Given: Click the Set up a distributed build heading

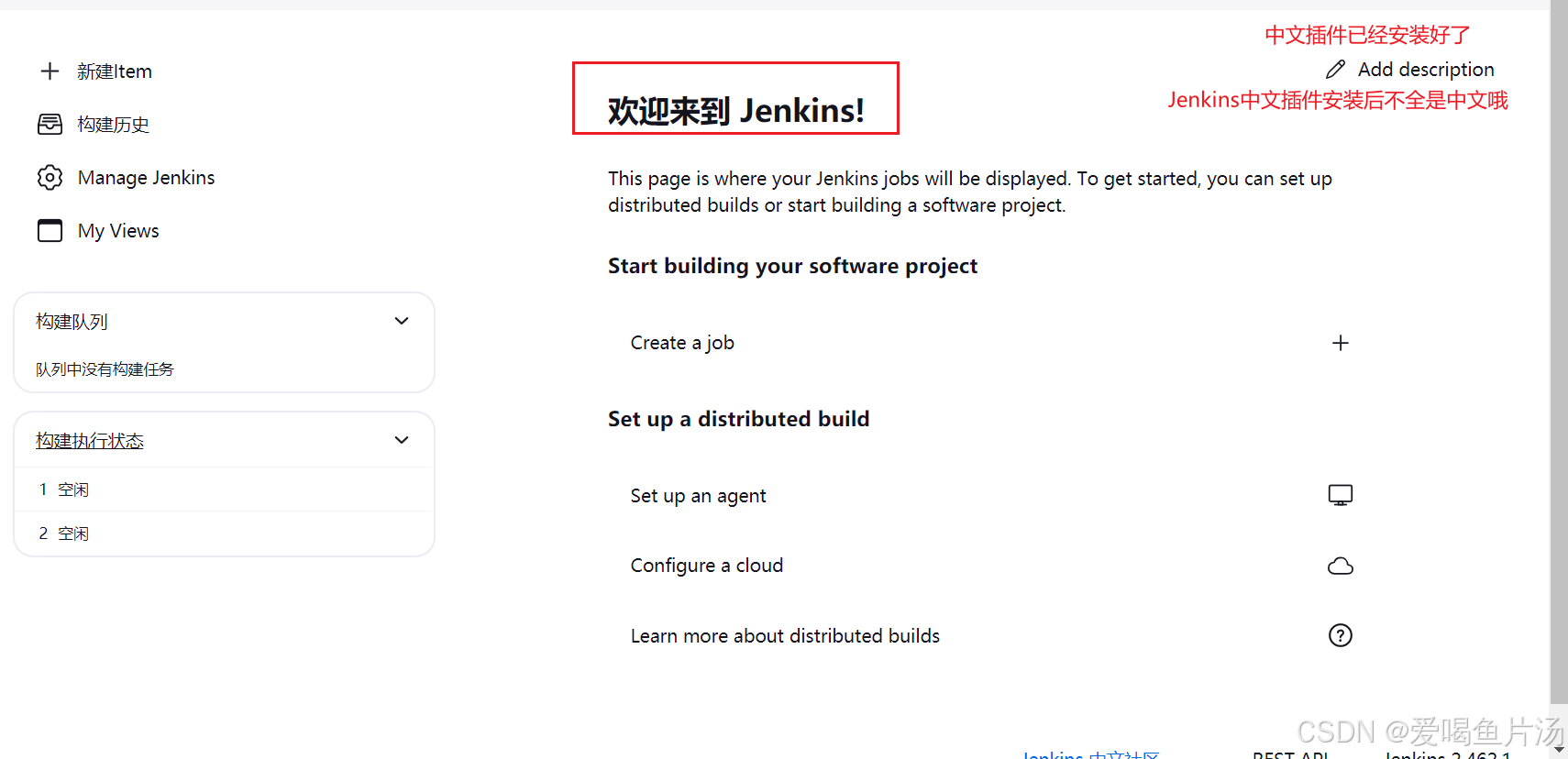Looking at the screenshot, I should 739,419.
